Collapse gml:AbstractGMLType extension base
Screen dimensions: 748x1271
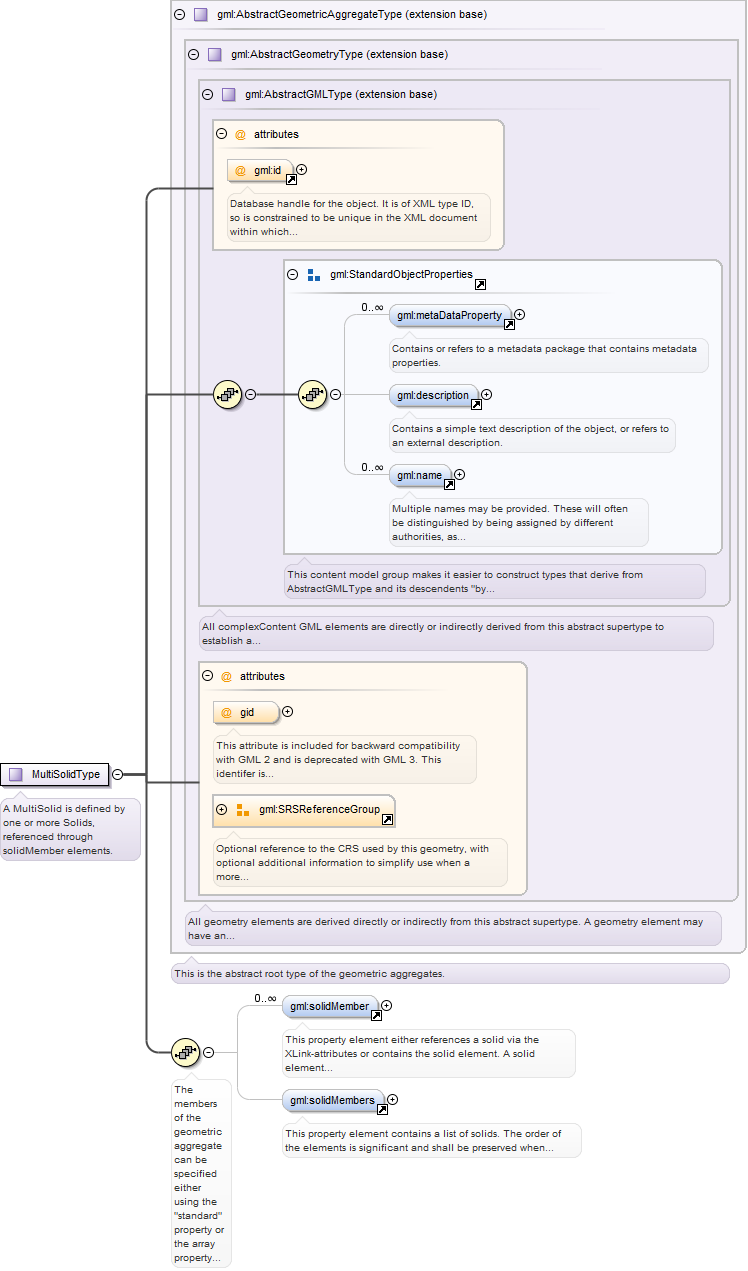208,95
